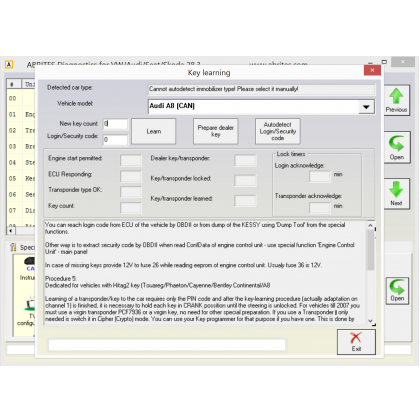Click the 'Procedure 5:' line in instructions
The image size is (420, 420).
click(60, 278)
